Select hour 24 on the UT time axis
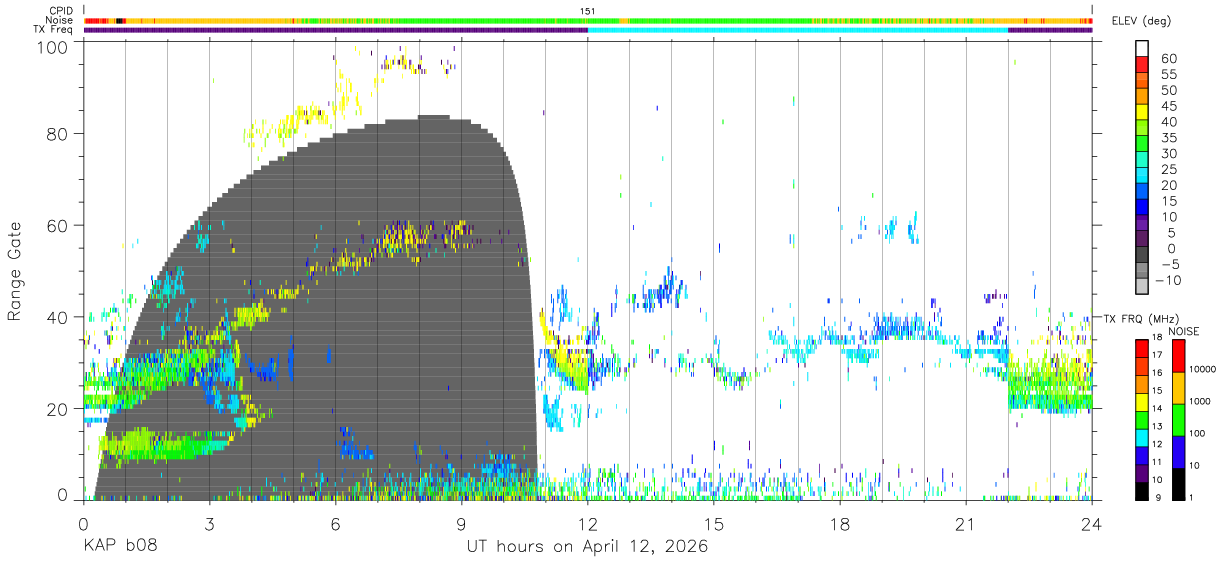The image size is (1228, 567). pyautogui.click(x=1092, y=523)
